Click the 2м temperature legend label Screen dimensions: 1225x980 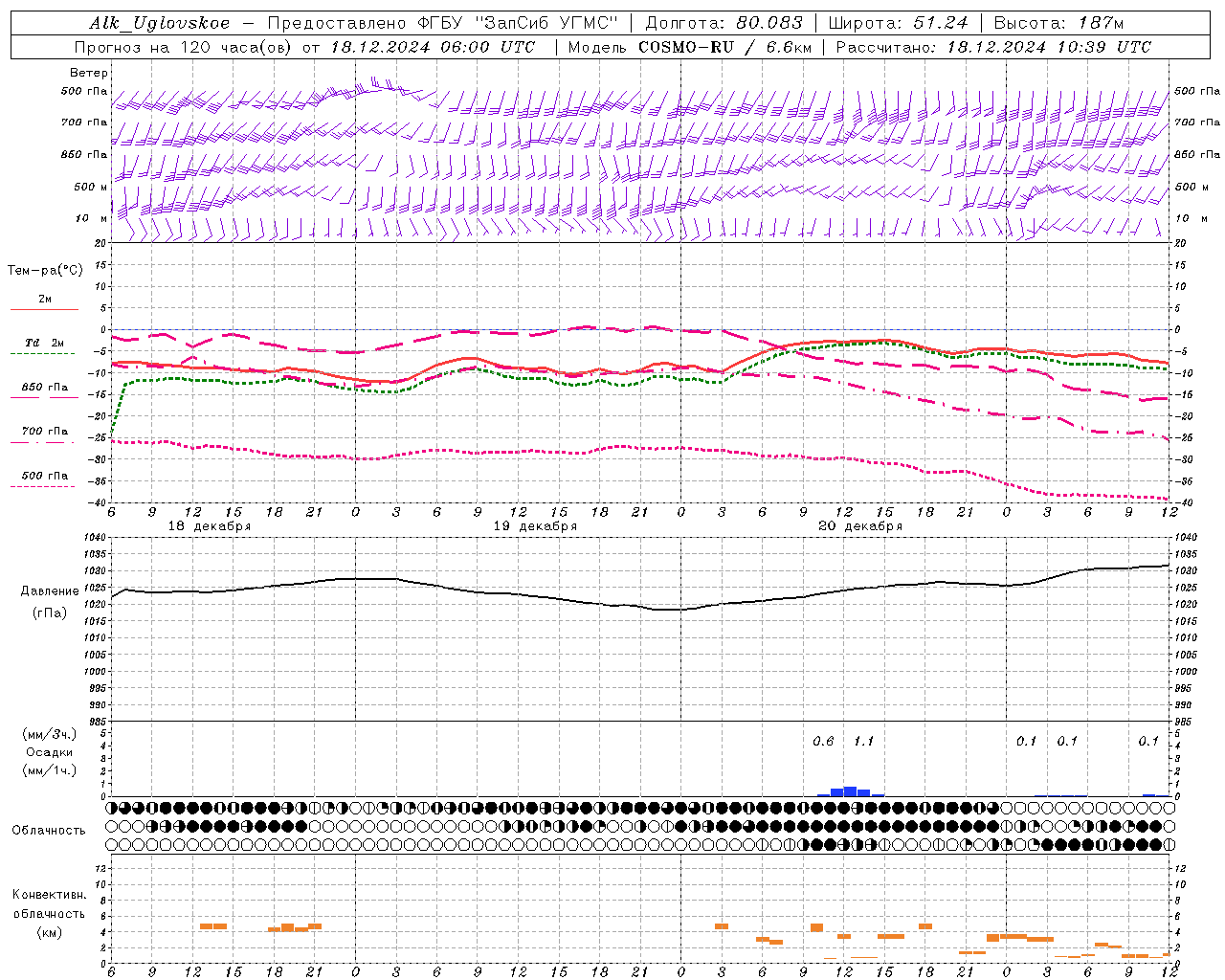pos(45,300)
